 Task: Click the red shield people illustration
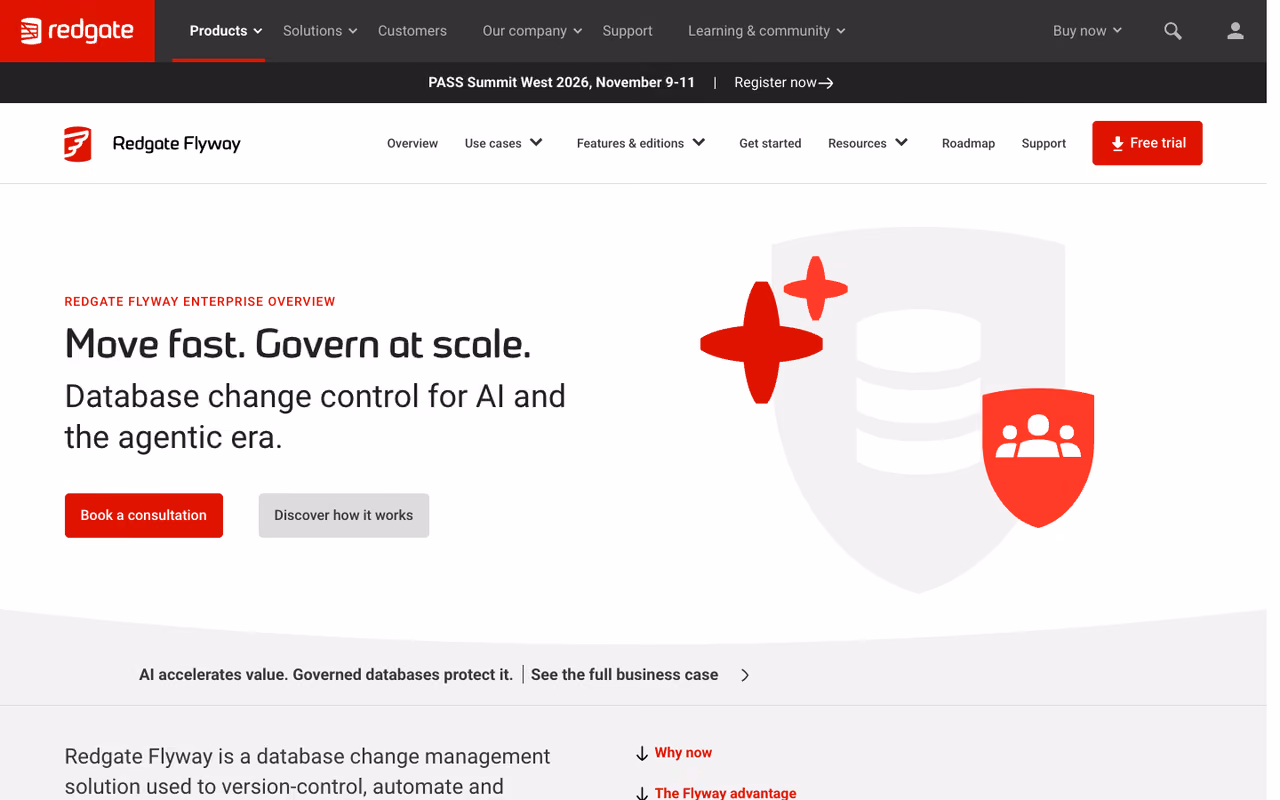pyautogui.click(x=1038, y=457)
